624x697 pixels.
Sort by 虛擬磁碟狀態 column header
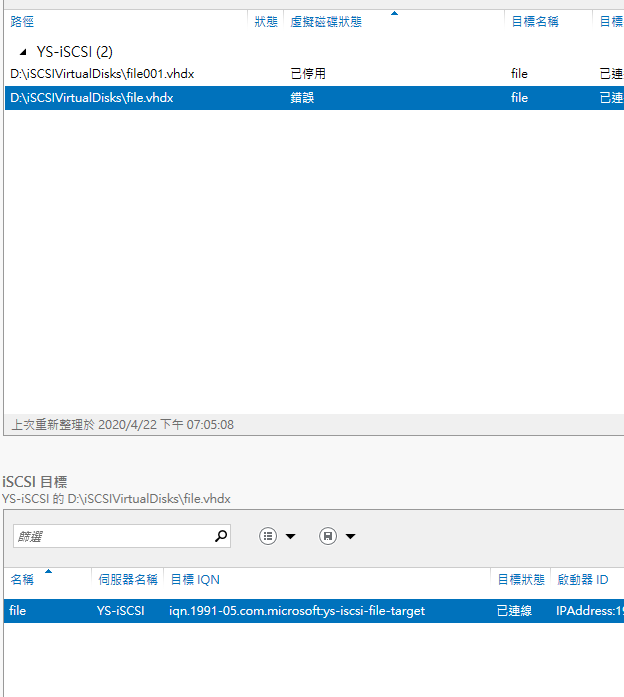tap(326, 21)
